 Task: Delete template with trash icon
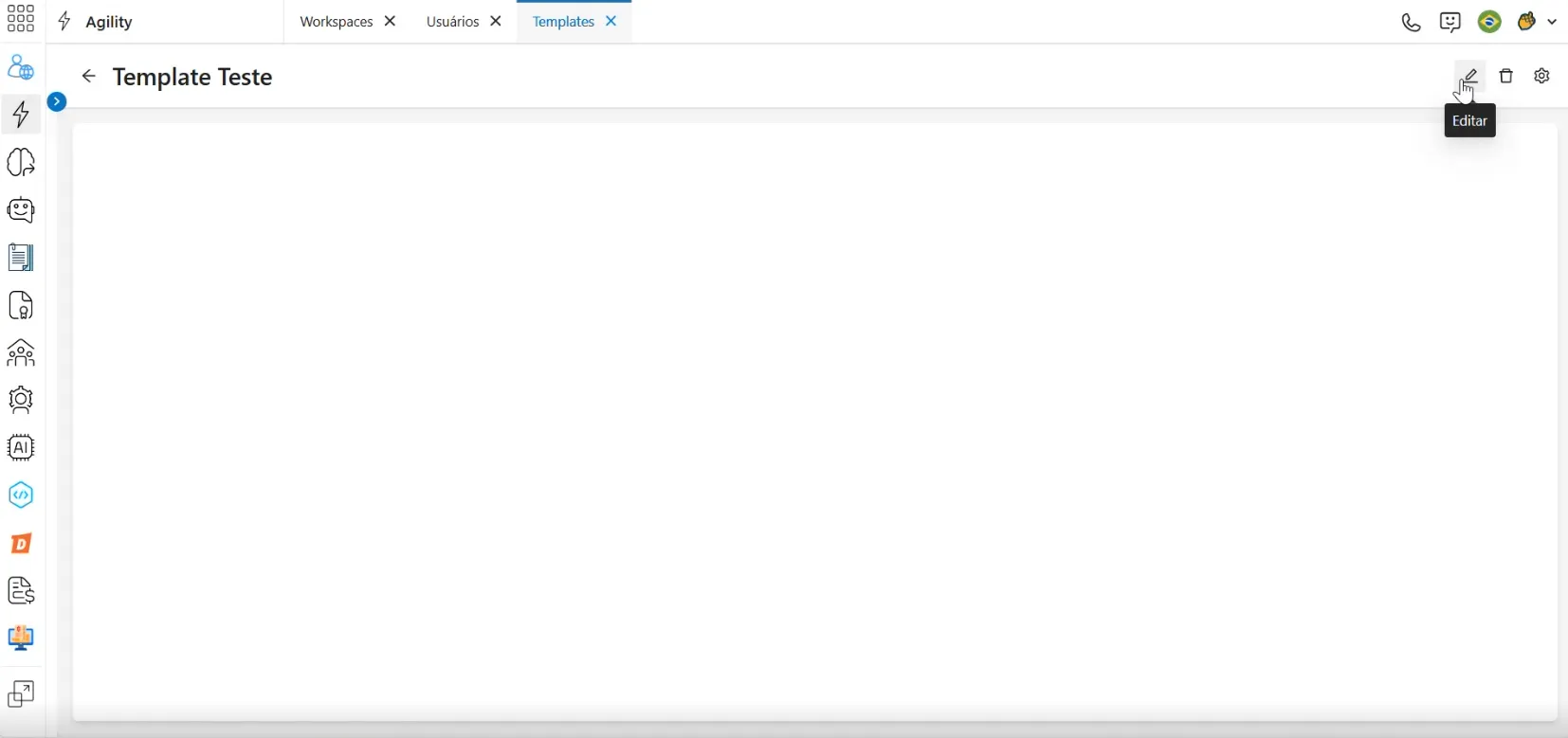[x=1506, y=77]
